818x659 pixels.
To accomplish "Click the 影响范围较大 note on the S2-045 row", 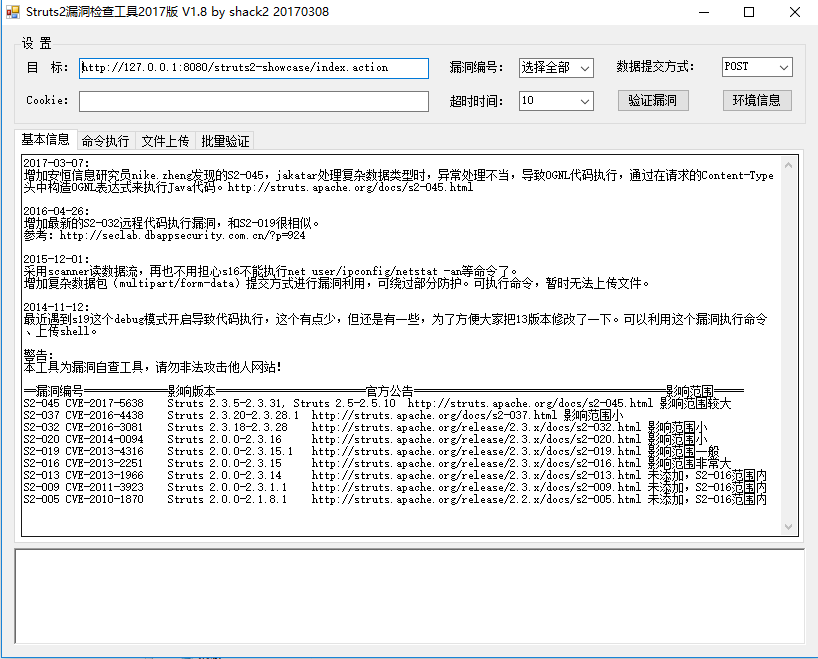I will pyautogui.click(x=695, y=403).
